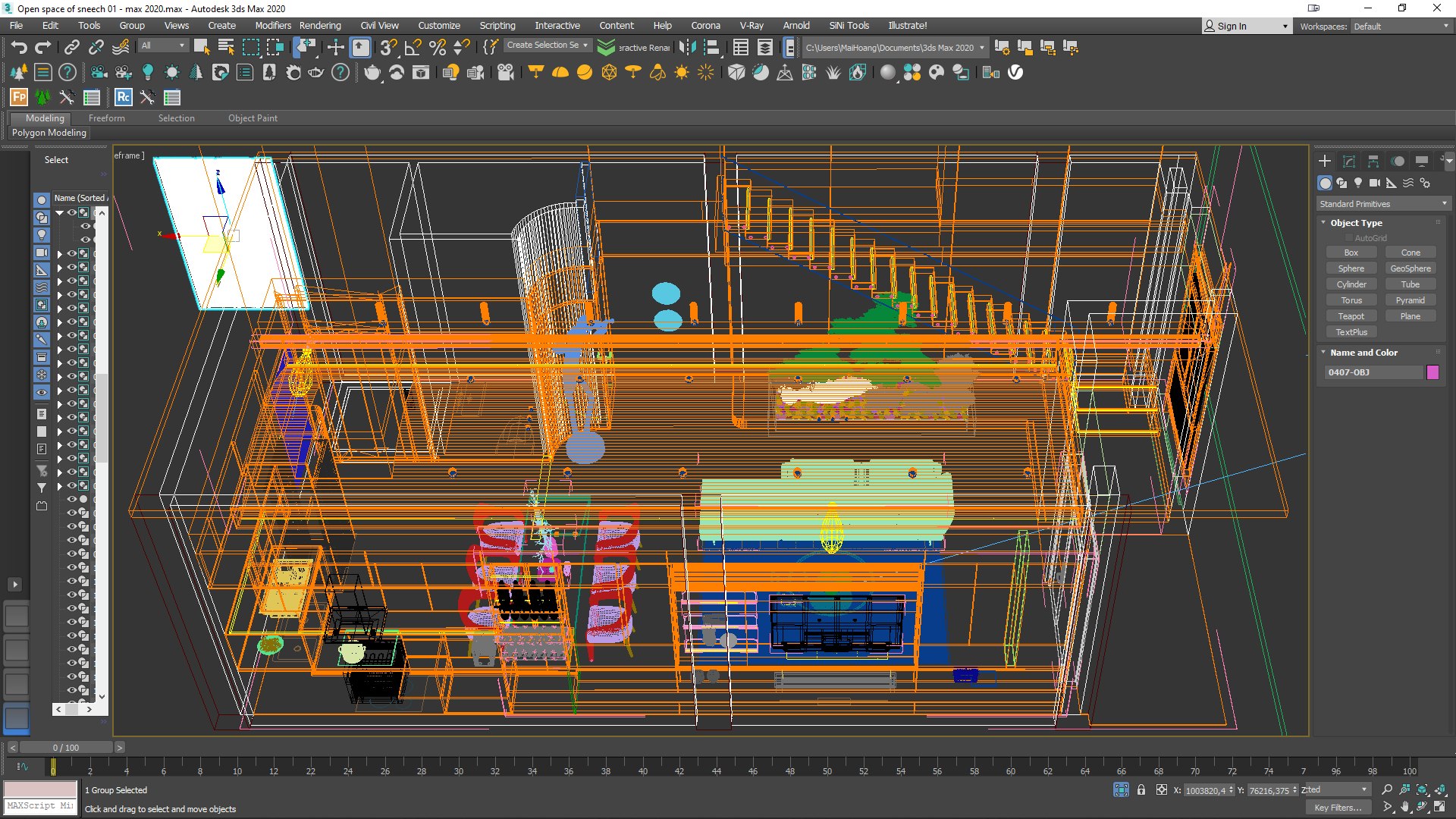Click the teapot render icon in second toolbar

tap(372, 73)
